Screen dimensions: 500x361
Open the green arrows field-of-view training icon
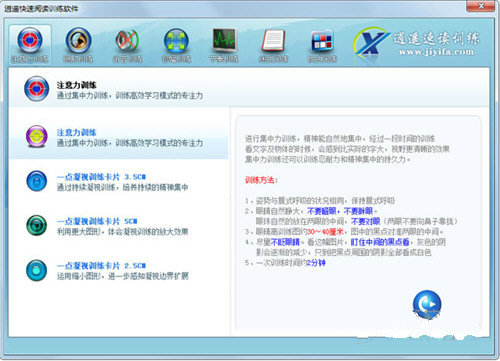click(176, 41)
